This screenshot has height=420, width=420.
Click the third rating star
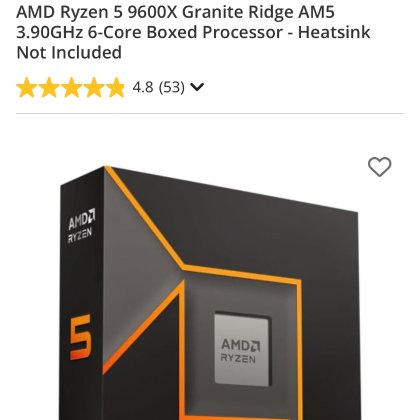71,87
